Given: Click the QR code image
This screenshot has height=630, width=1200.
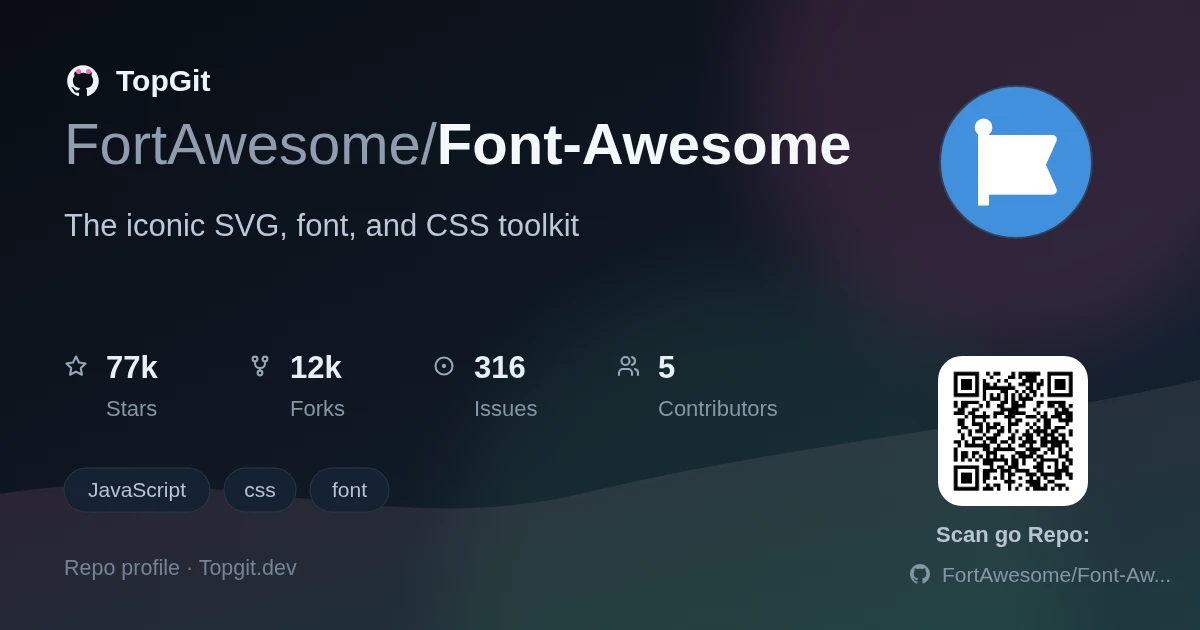Looking at the screenshot, I should click(x=1013, y=431).
